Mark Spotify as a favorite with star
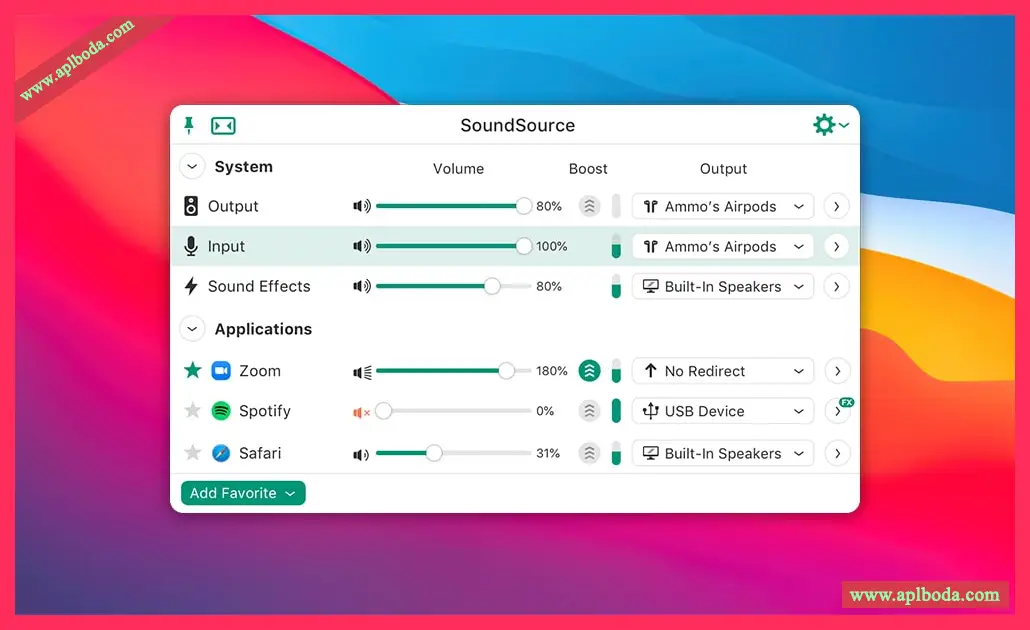The height and width of the screenshot is (630, 1030). 192,411
